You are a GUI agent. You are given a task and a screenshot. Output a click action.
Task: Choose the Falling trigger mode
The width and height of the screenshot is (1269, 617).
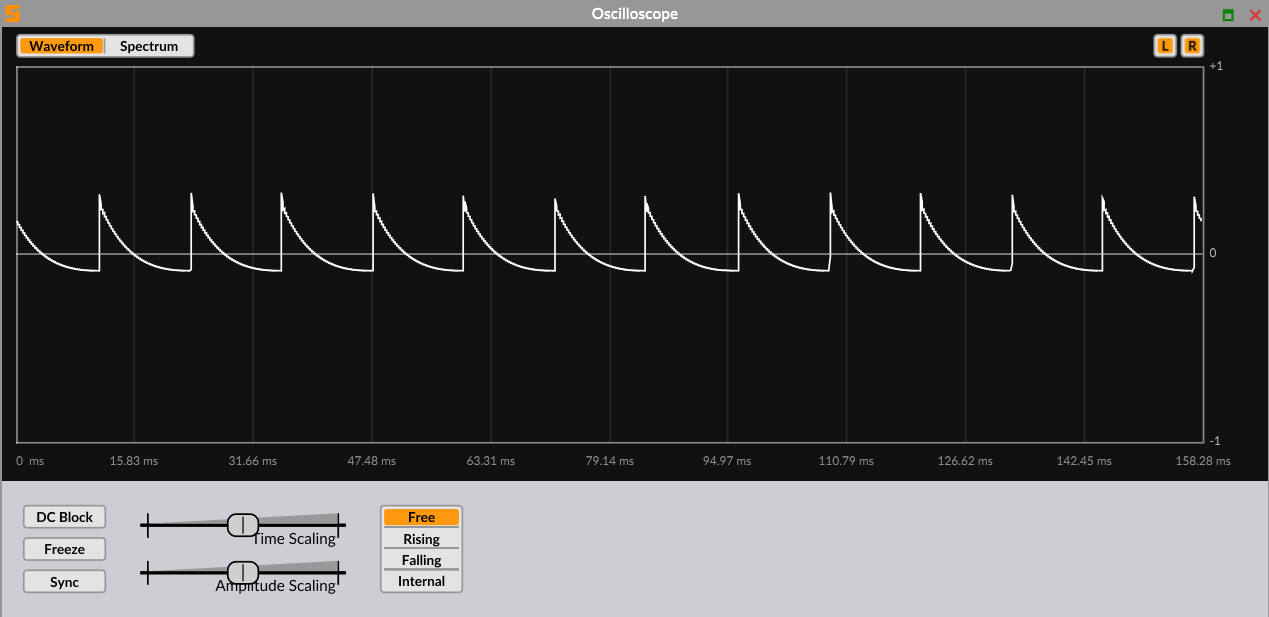(421, 560)
